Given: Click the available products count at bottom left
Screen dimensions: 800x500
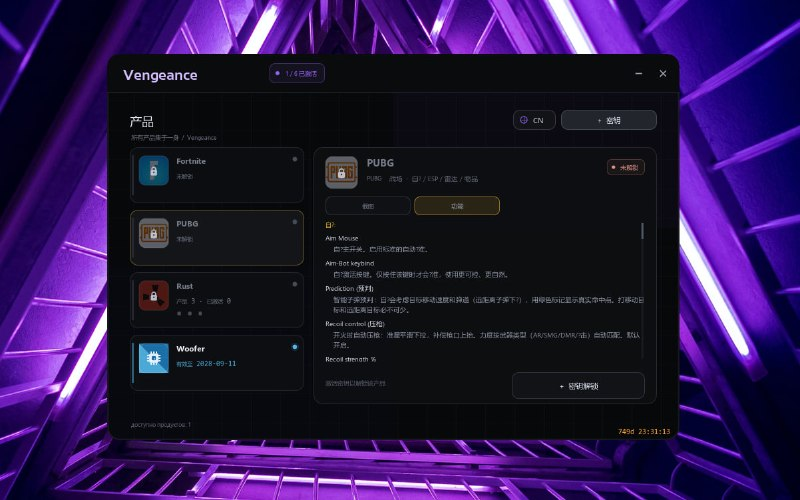Looking at the screenshot, I should coord(161,424).
